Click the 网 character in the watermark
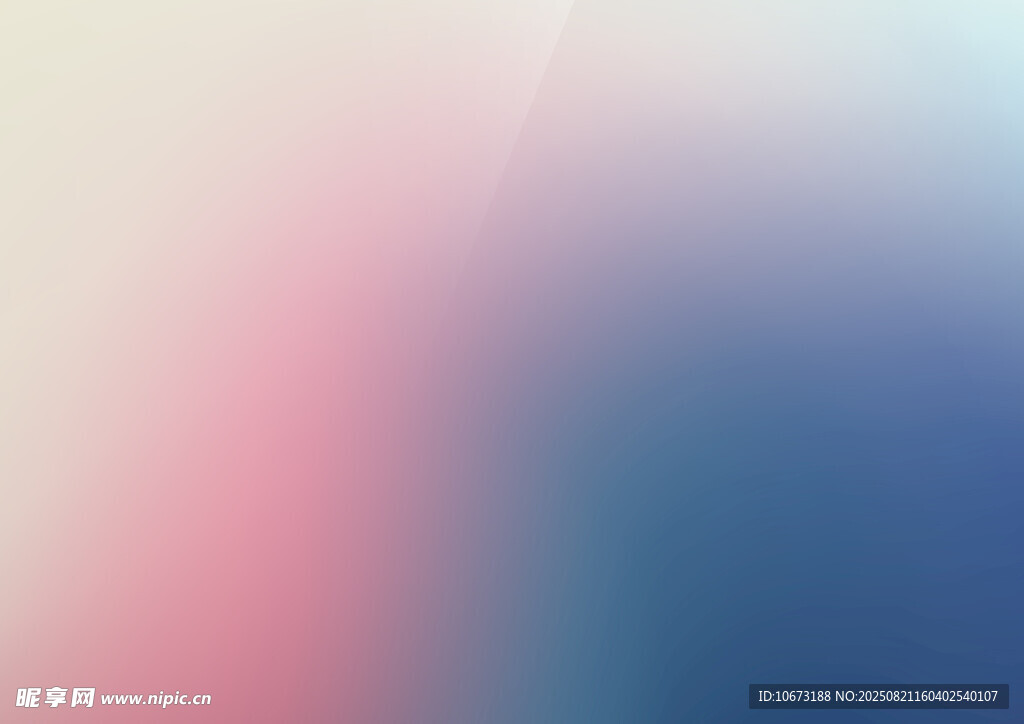This screenshot has width=1024, height=724. click(x=83, y=697)
